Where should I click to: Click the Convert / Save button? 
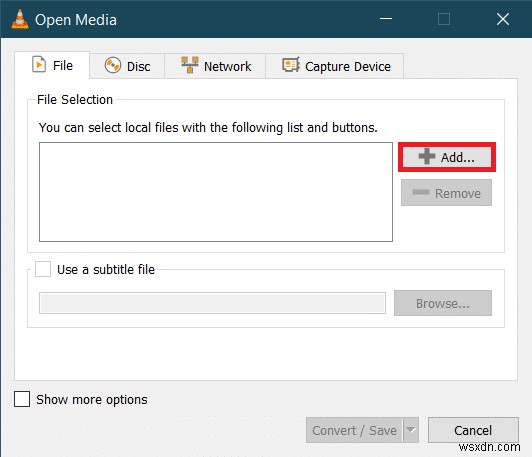click(354, 430)
